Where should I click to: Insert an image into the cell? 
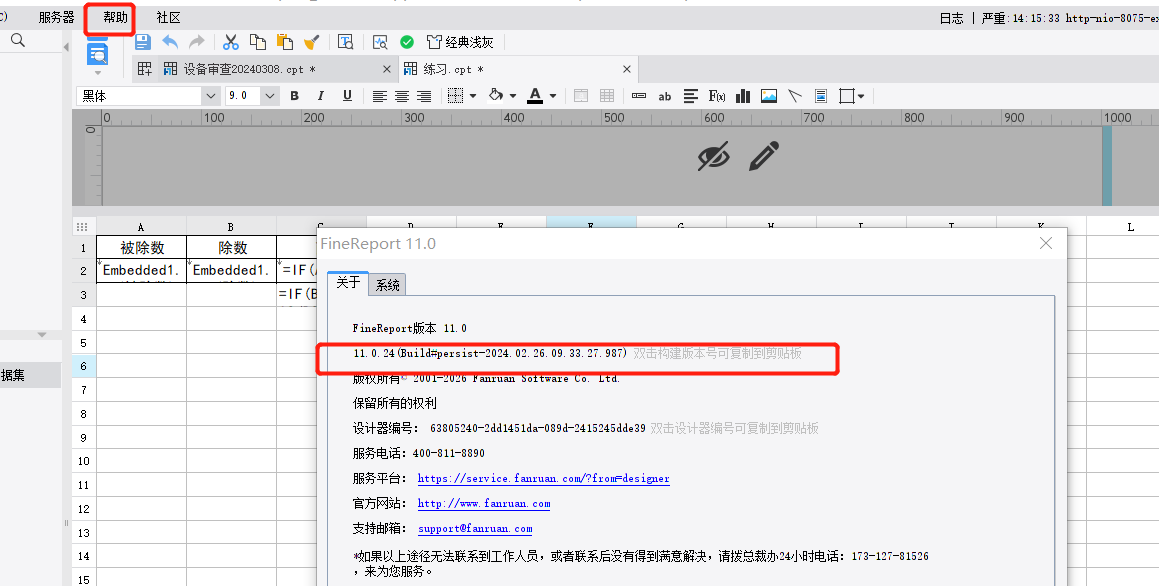coord(769,96)
